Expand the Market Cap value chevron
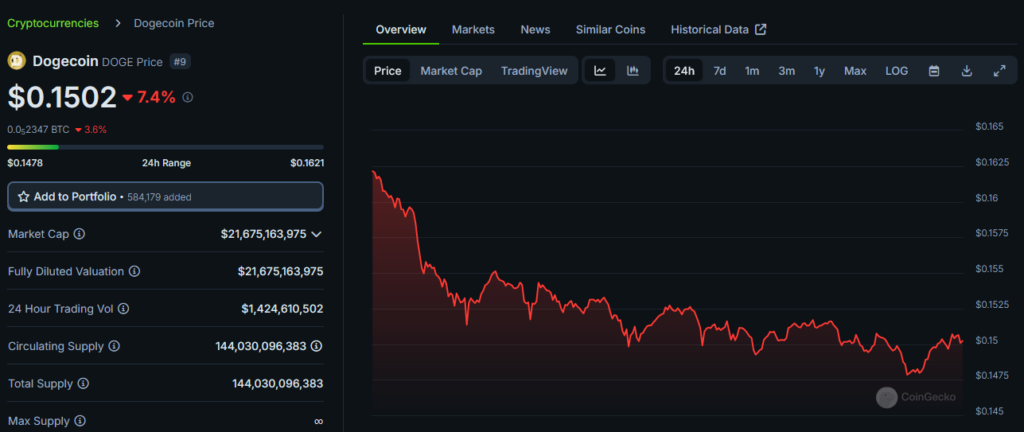The width and height of the screenshot is (1024, 432). (x=317, y=234)
